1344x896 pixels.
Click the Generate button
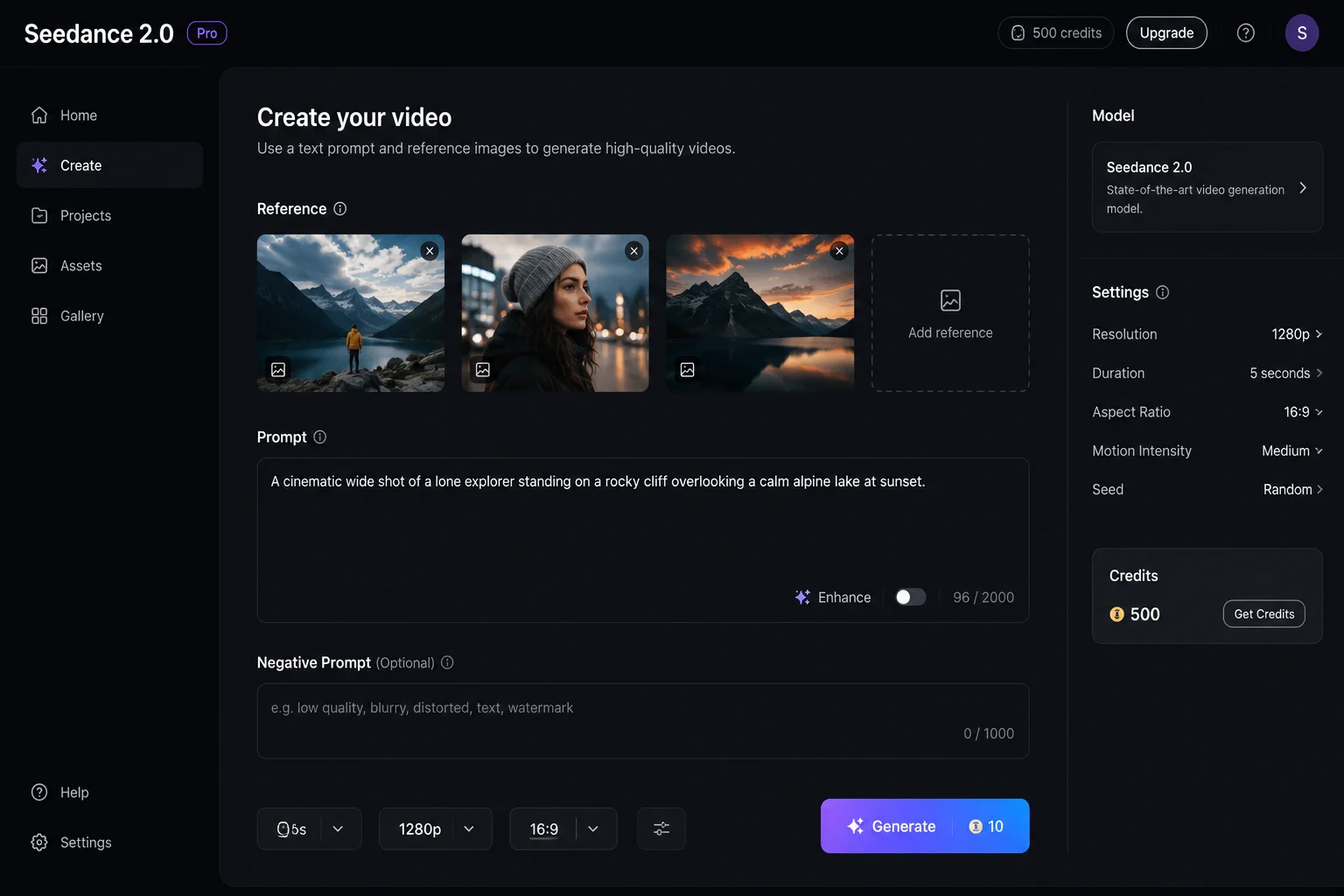pyautogui.click(x=925, y=826)
